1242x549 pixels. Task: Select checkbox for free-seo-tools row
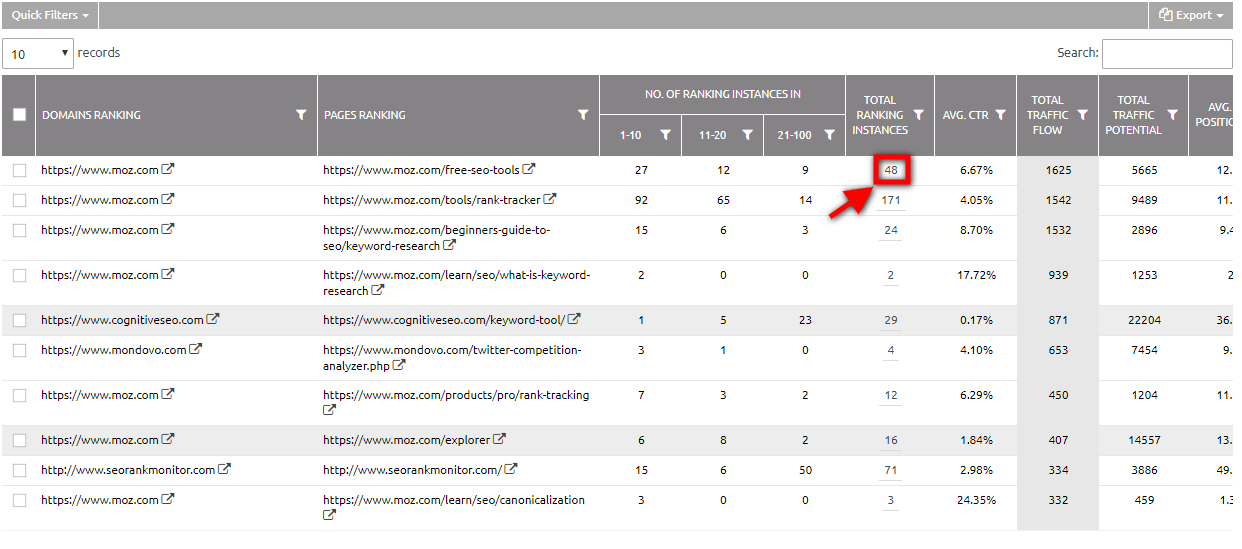[x=19, y=171]
